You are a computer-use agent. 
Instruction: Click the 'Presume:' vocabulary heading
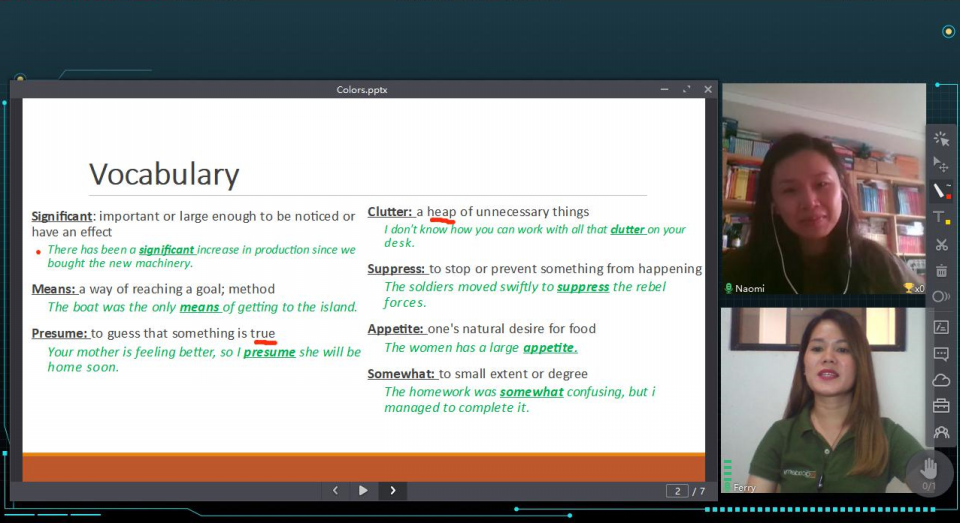click(59, 333)
